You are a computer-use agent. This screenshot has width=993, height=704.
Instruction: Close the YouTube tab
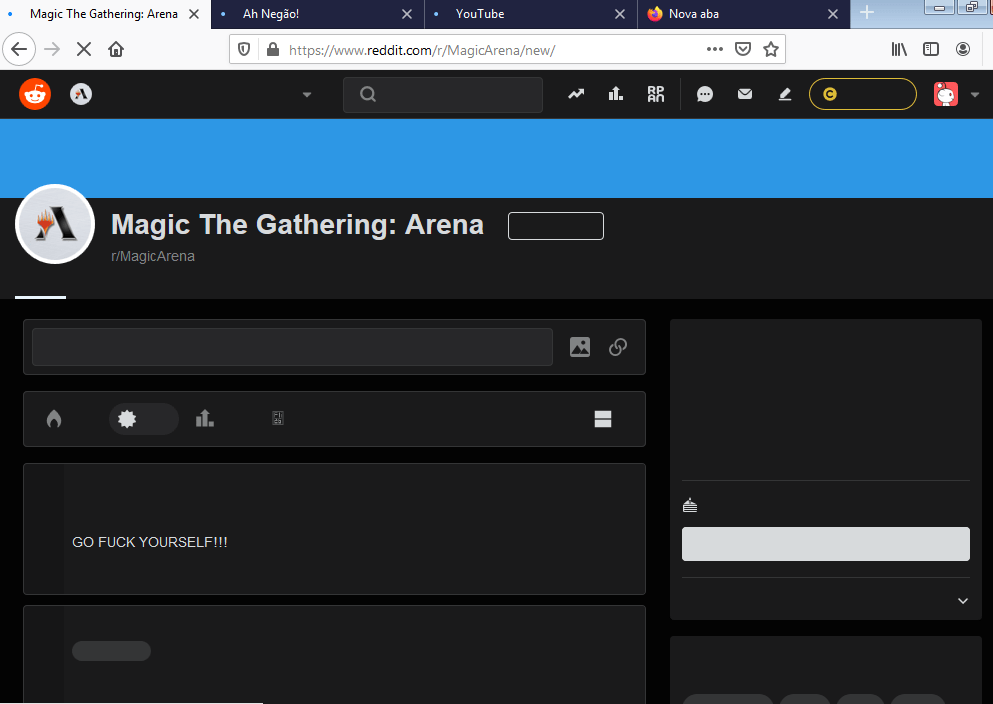pos(620,14)
